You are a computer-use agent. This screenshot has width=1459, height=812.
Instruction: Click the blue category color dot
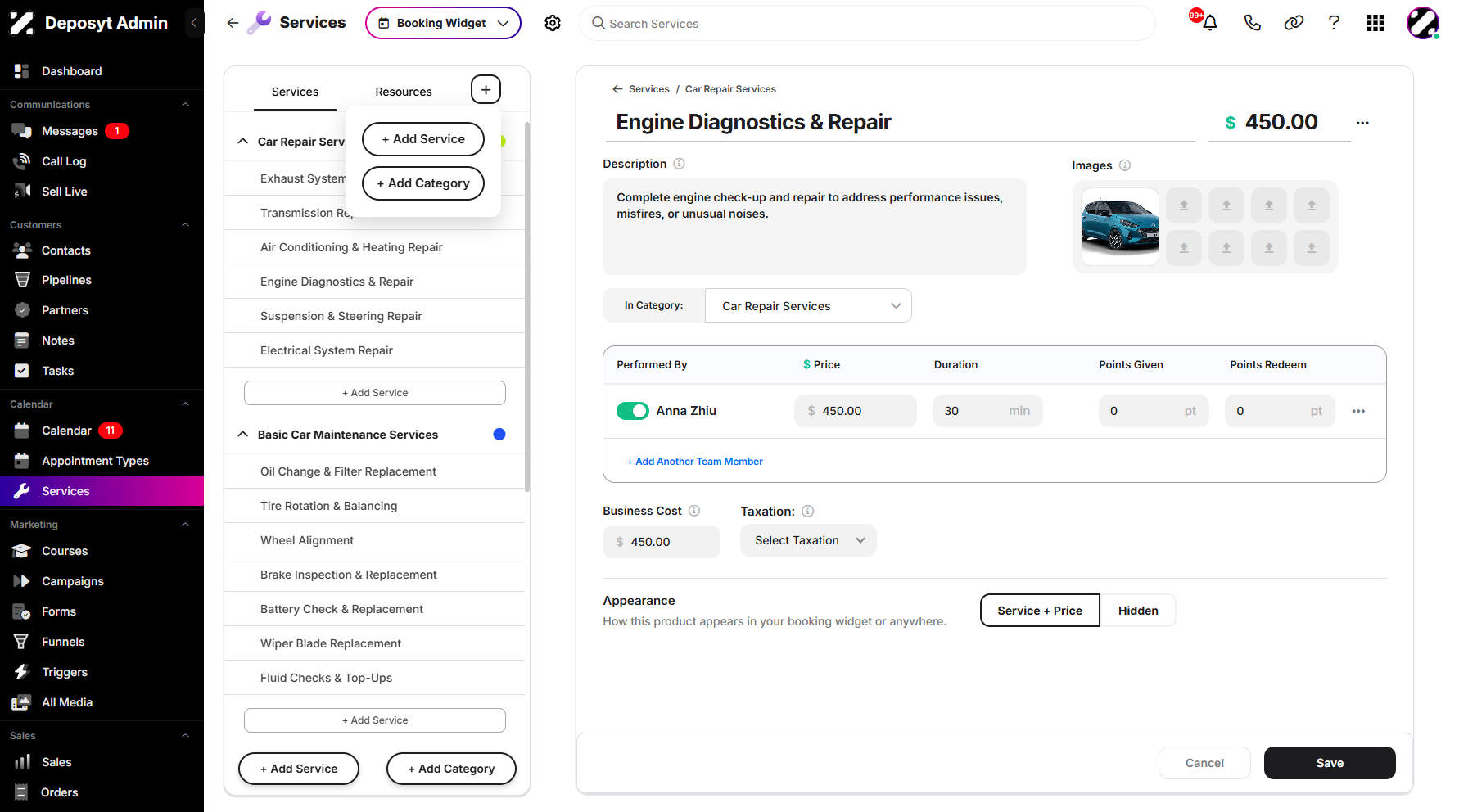pyautogui.click(x=499, y=435)
